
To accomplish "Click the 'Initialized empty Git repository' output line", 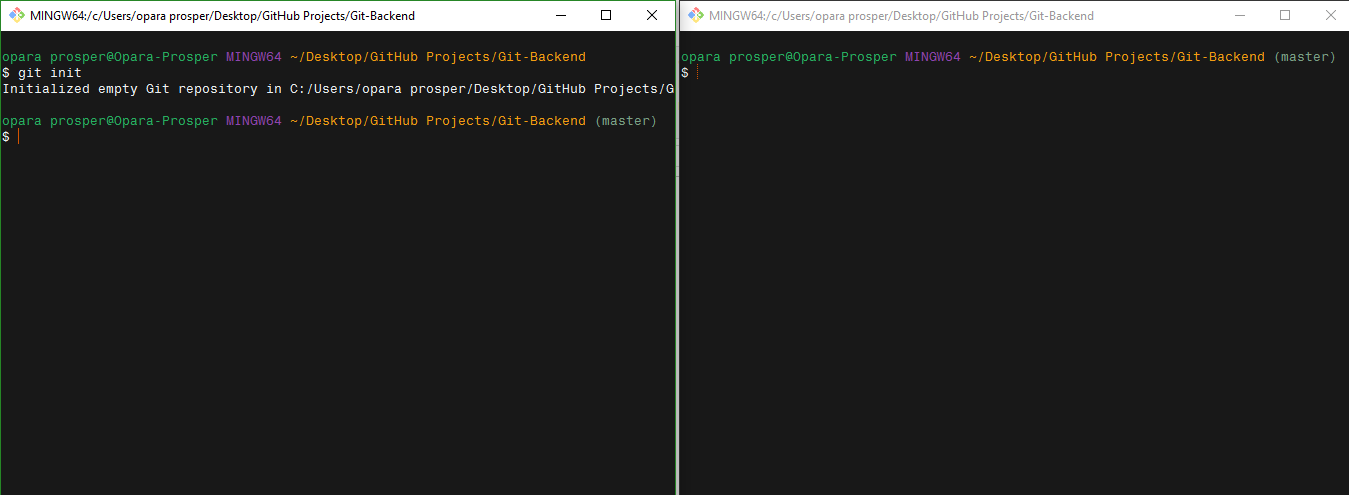I will tap(338, 89).
